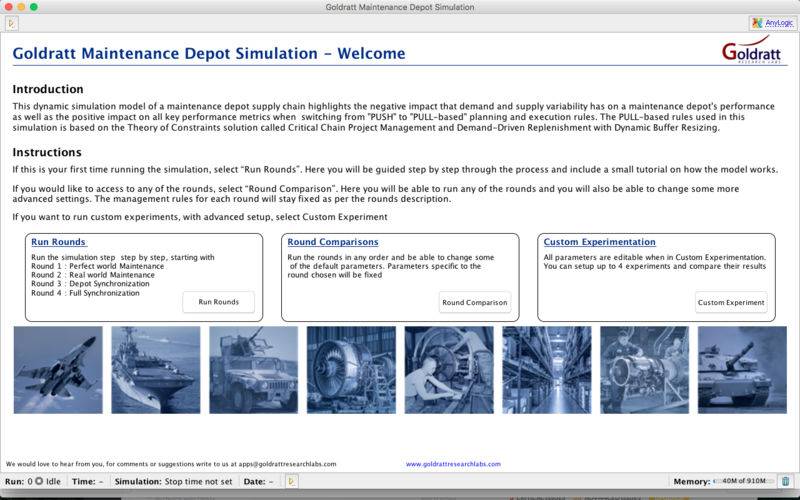Click the 'Round 1 : Perfect world Maintenance' text

coord(97,266)
